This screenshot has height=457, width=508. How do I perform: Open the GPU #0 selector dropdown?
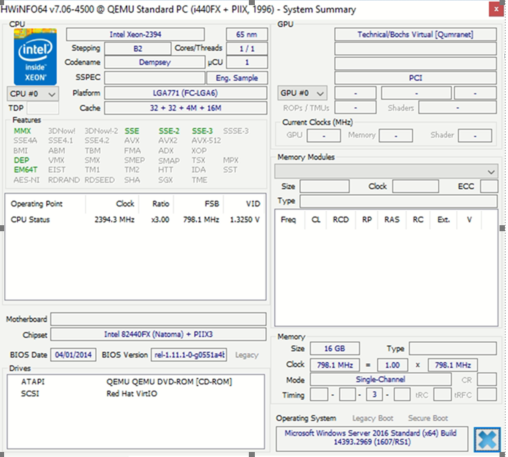coord(302,93)
